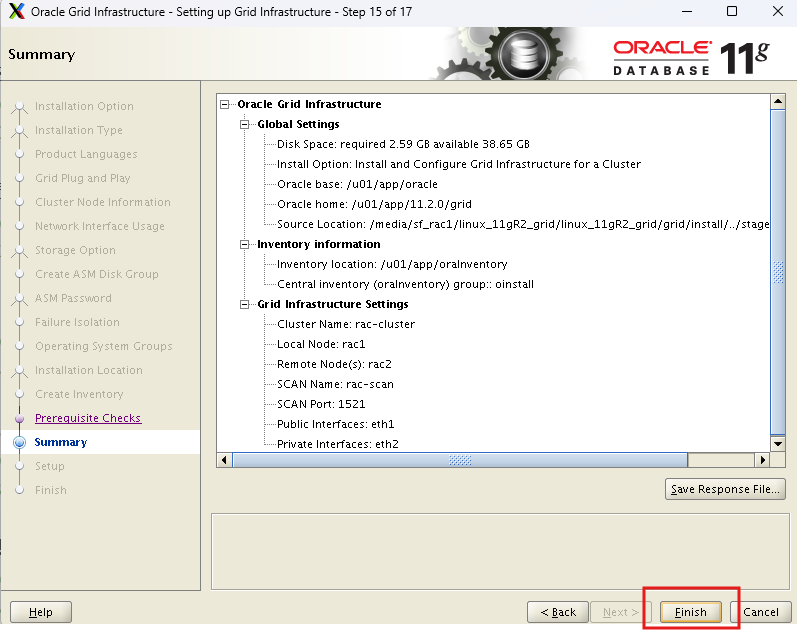Select the Finish step in sidebar
This screenshot has height=630, width=797.
click(51, 490)
